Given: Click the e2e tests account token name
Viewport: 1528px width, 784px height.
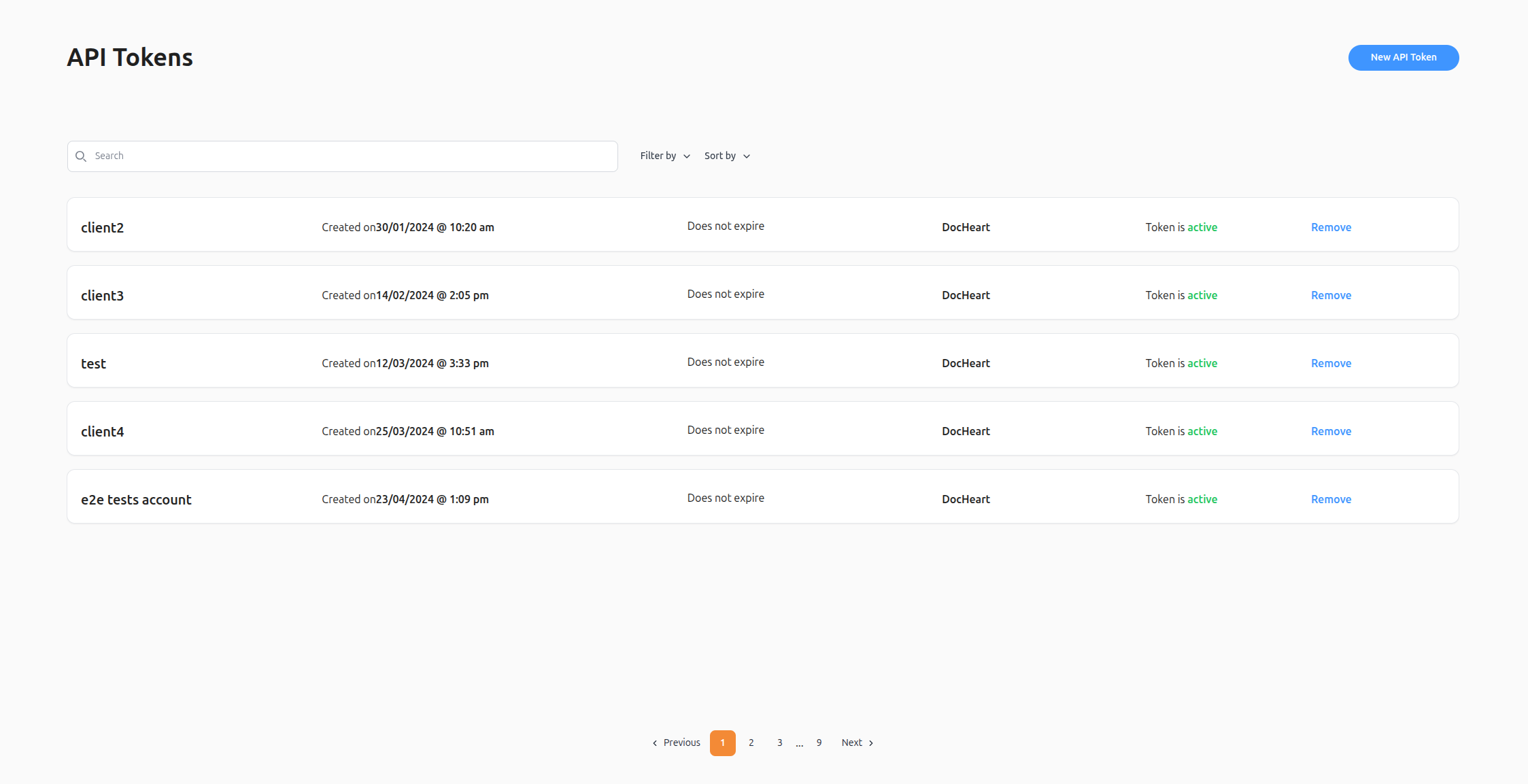Looking at the screenshot, I should coord(136,500).
